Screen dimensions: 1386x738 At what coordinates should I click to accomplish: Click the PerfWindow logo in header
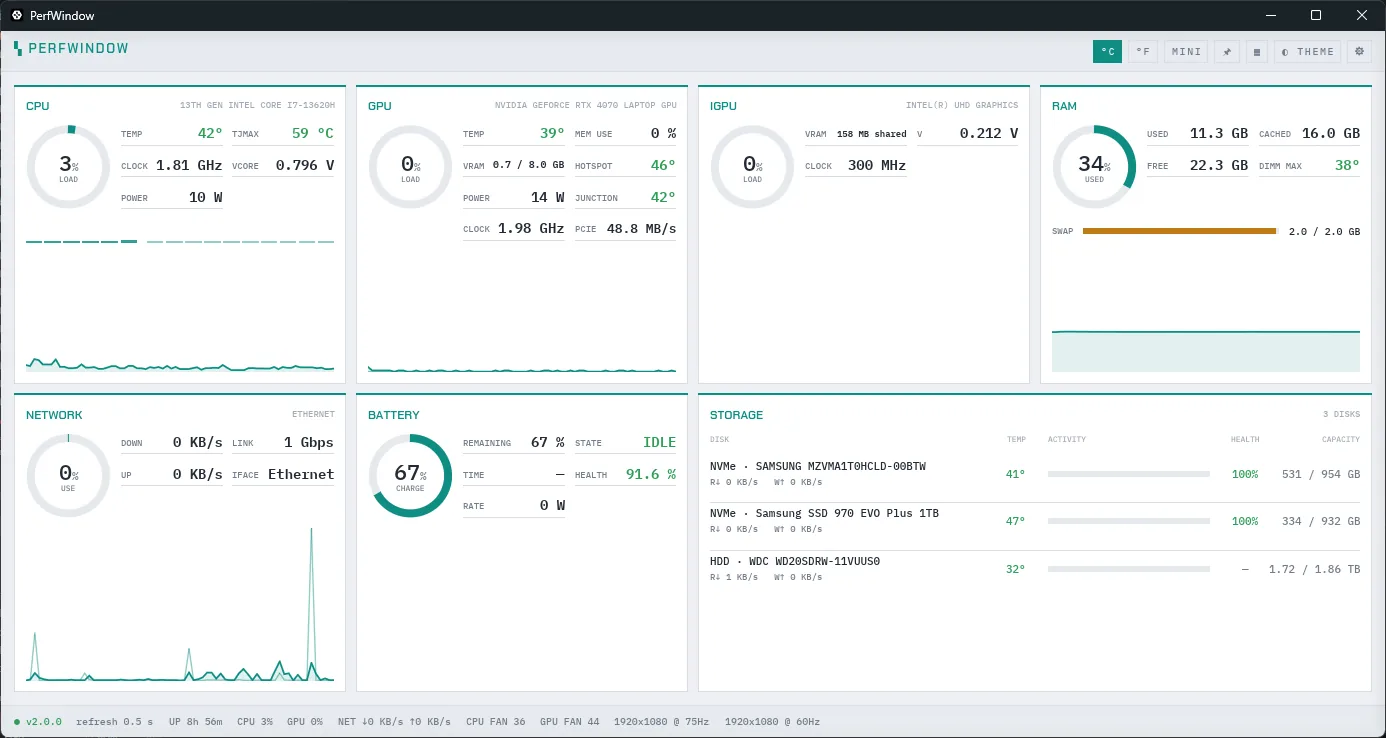click(71, 48)
